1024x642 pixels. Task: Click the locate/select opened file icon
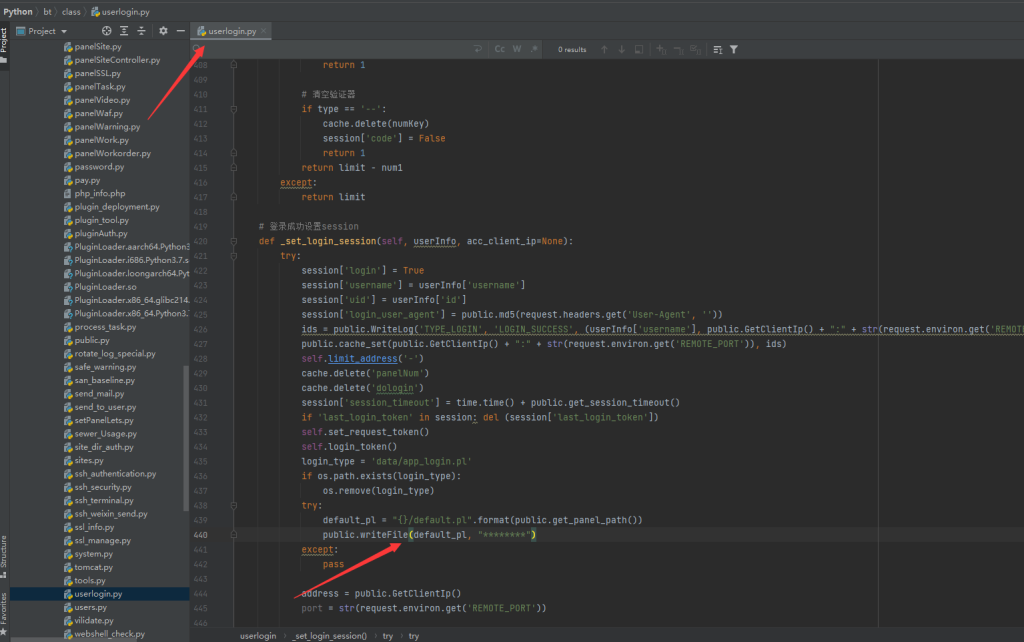tap(107, 31)
